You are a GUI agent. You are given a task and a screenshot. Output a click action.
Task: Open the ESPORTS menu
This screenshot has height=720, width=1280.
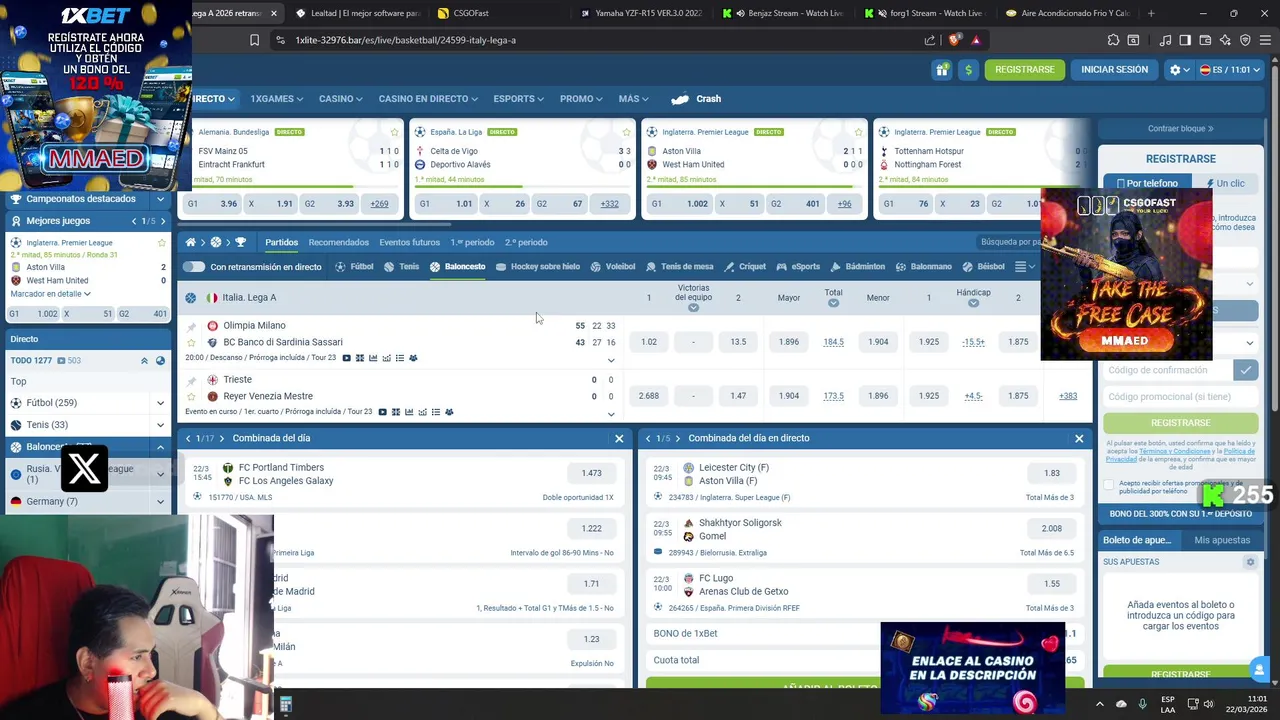click(x=518, y=99)
